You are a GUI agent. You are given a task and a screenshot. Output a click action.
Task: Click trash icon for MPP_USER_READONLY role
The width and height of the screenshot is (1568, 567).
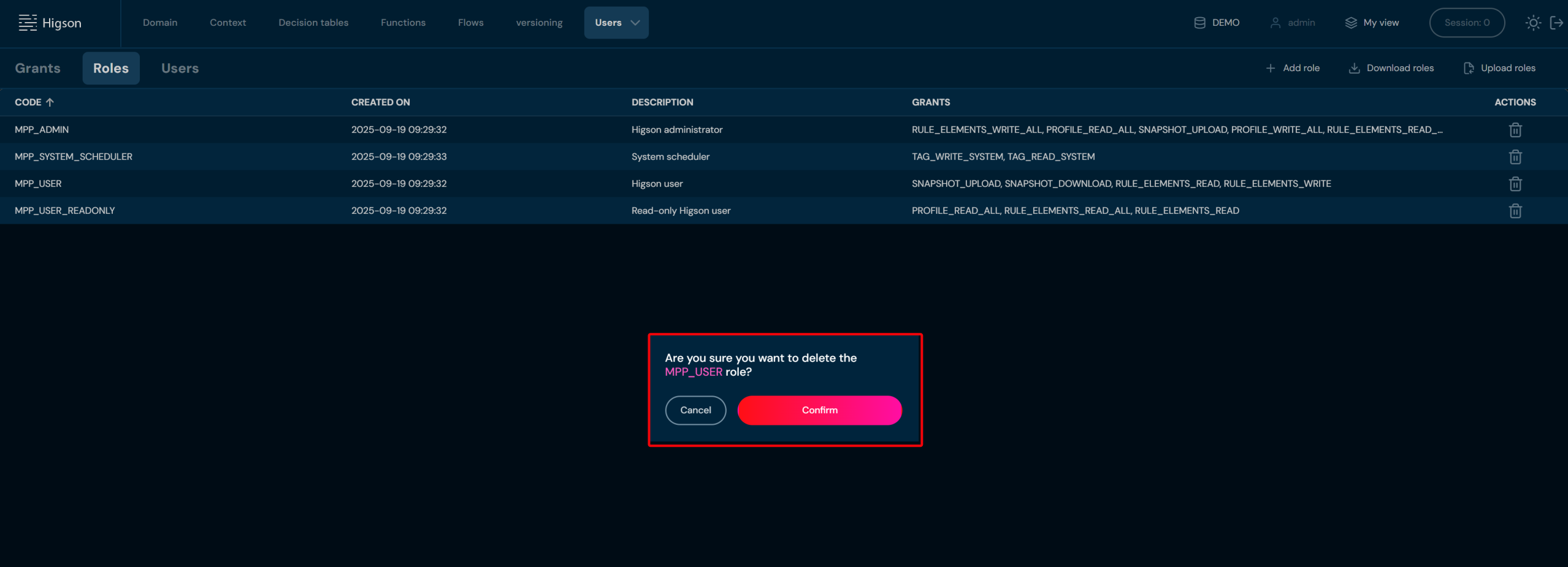[x=1515, y=211]
